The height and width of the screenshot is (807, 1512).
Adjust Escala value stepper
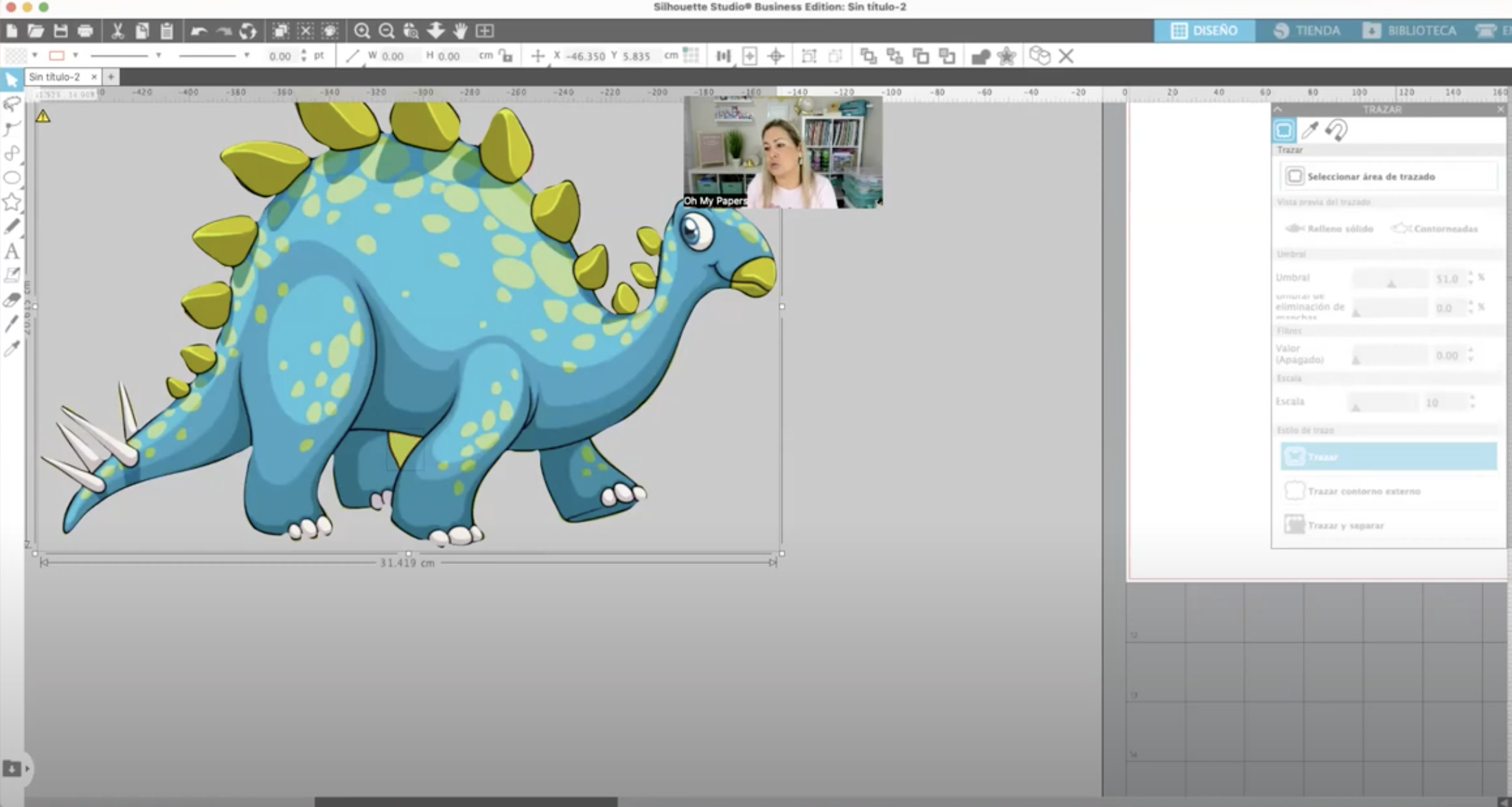tap(1472, 402)
